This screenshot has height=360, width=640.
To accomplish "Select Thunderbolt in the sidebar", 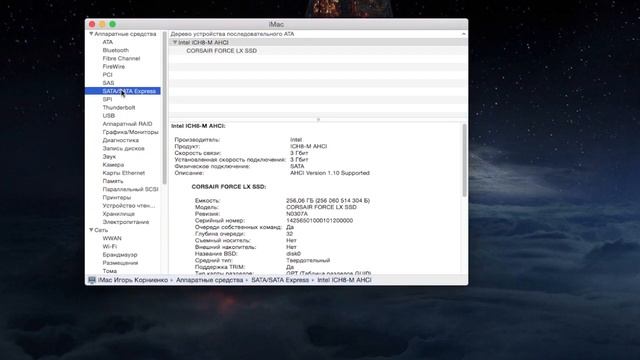I will [119, 107].
